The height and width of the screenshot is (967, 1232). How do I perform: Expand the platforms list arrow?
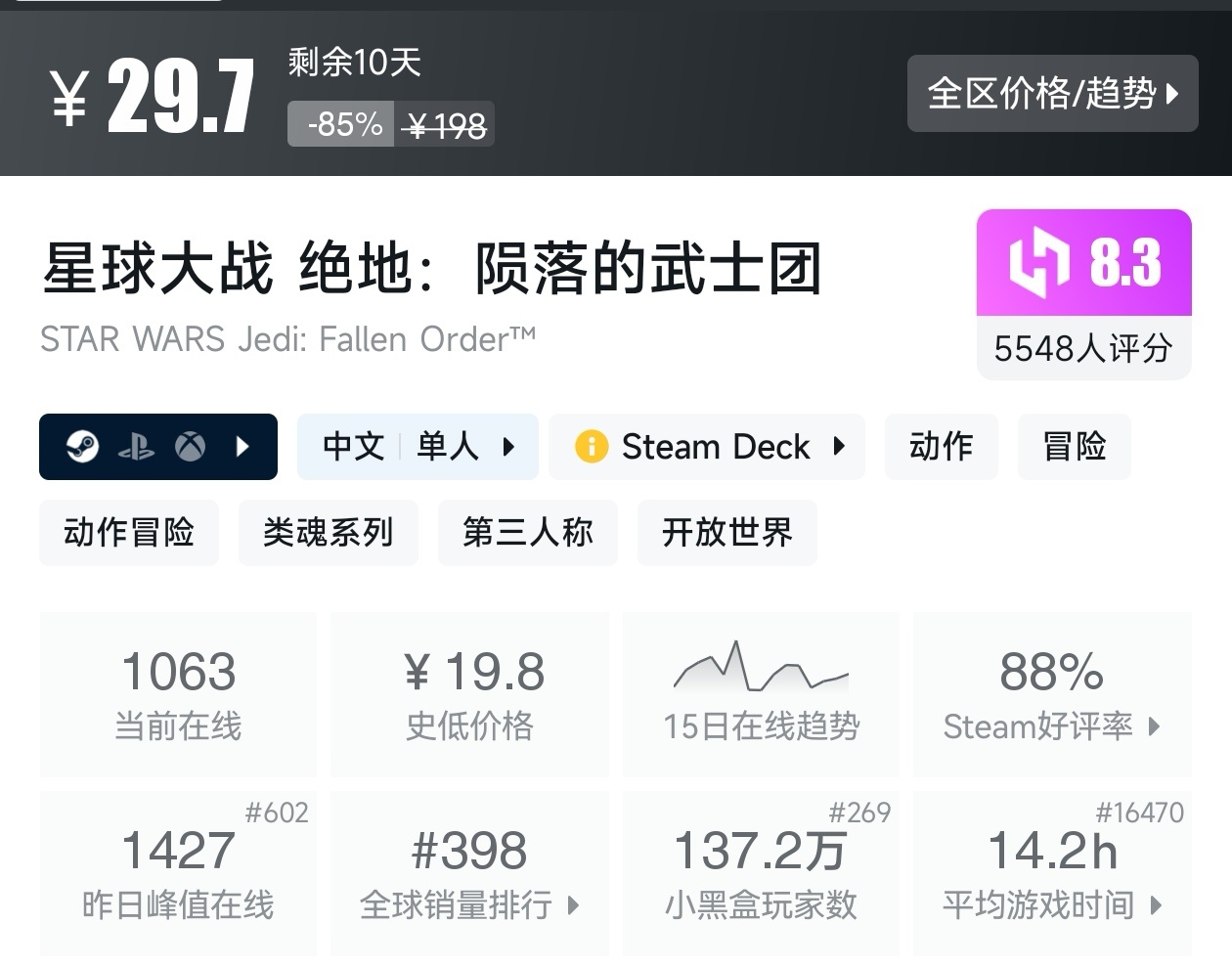point(243,447)
